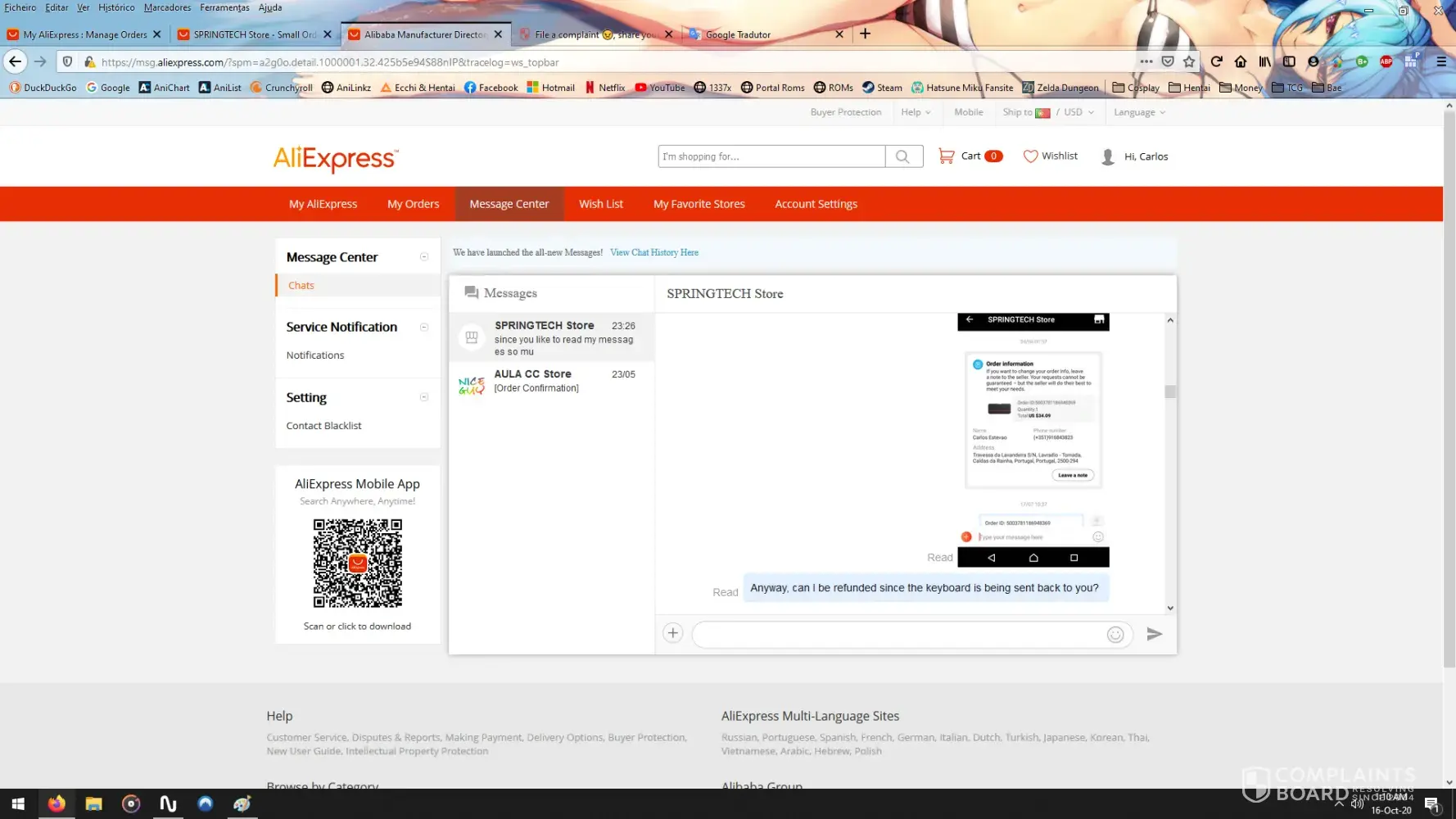Open My Favorite Stores nav item
Viewport: 1456px width, 819px height.
click(x=699, y=204)
